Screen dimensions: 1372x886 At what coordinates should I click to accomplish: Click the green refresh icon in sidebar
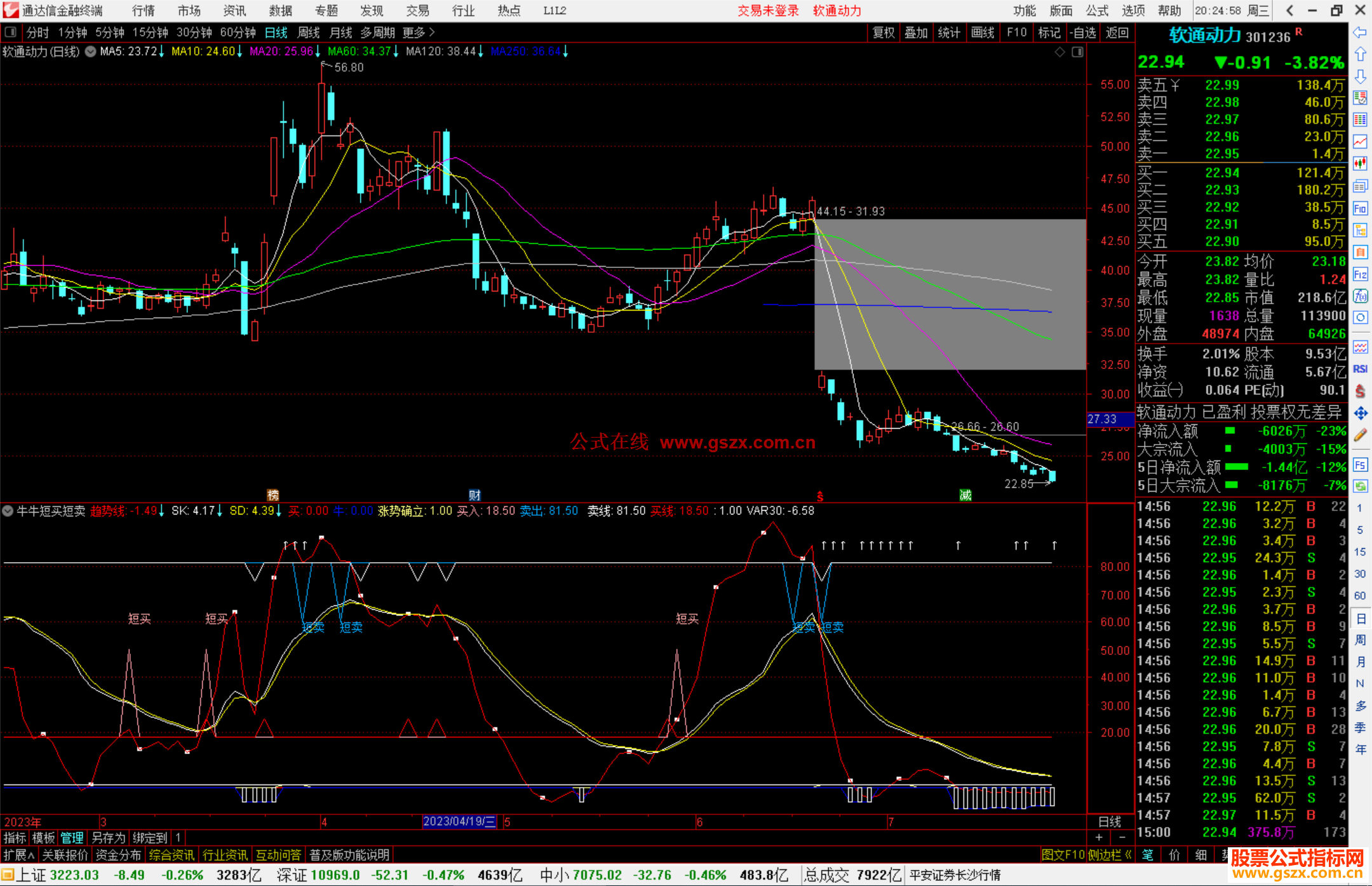1360,487
